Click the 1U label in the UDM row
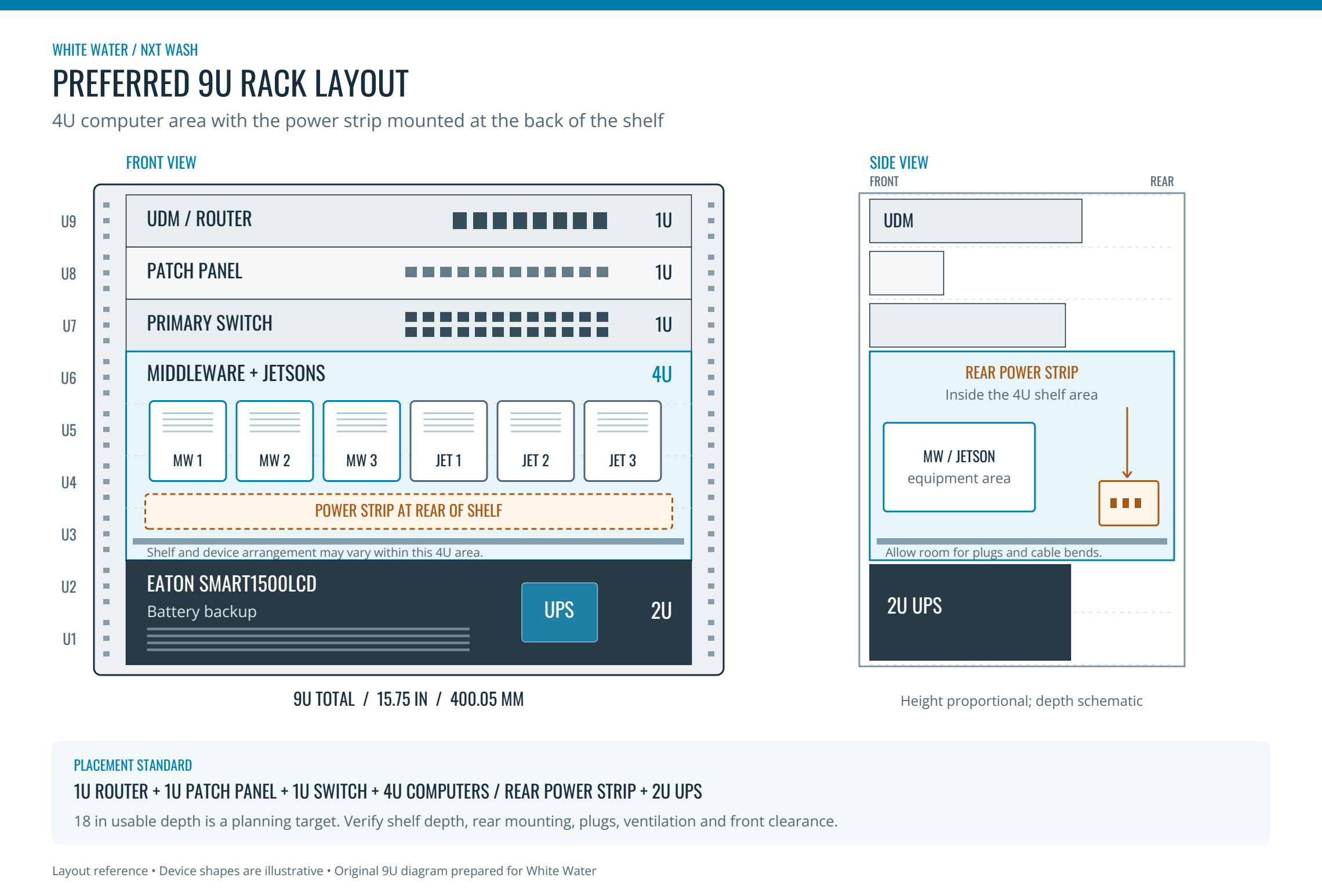 pyautogui.click(x=663, y=221)
